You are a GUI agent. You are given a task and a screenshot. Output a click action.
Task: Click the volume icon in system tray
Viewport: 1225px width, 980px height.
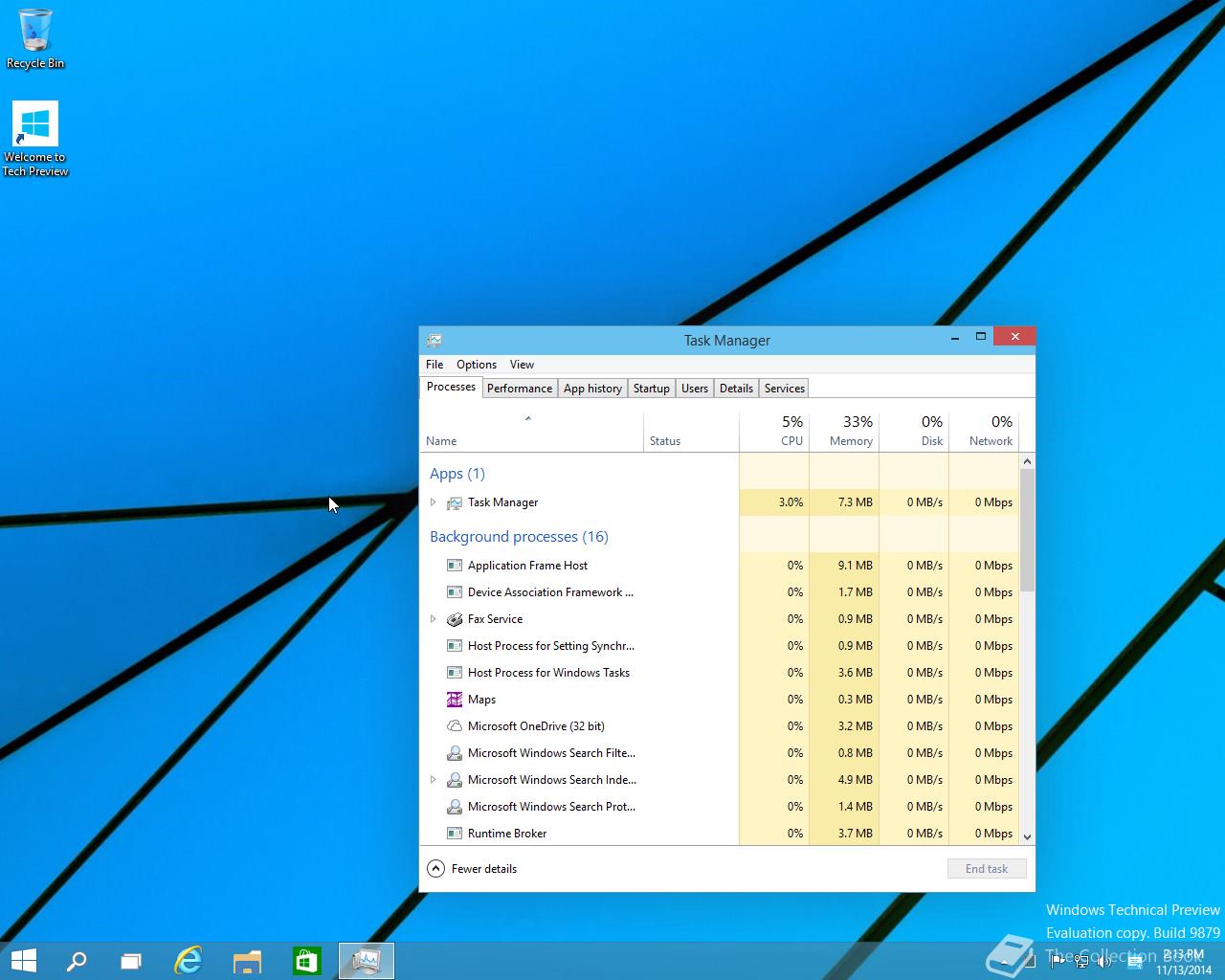pos(1104,962)
